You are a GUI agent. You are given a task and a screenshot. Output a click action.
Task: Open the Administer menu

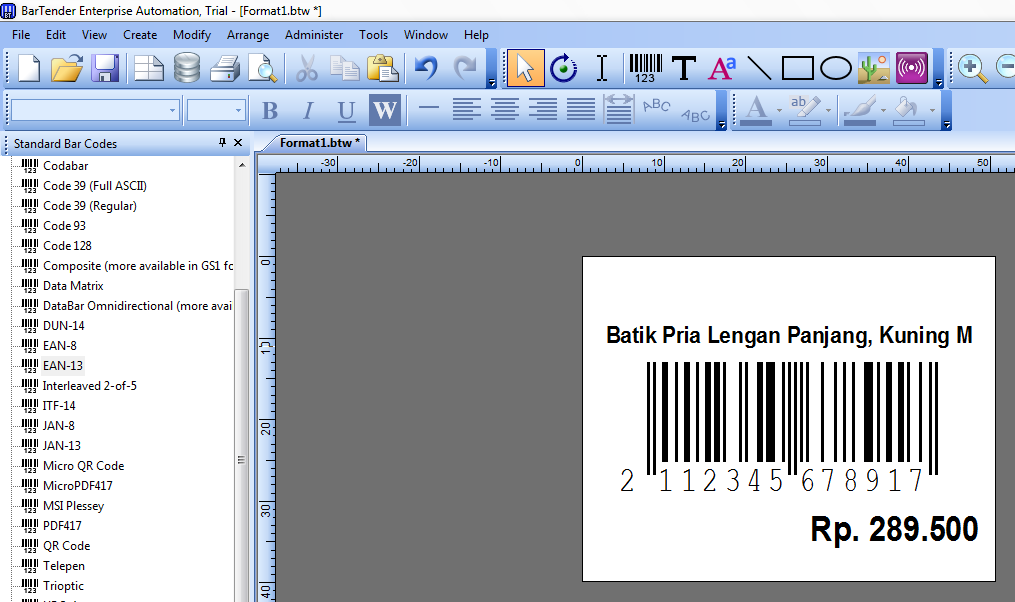[314, 35]
